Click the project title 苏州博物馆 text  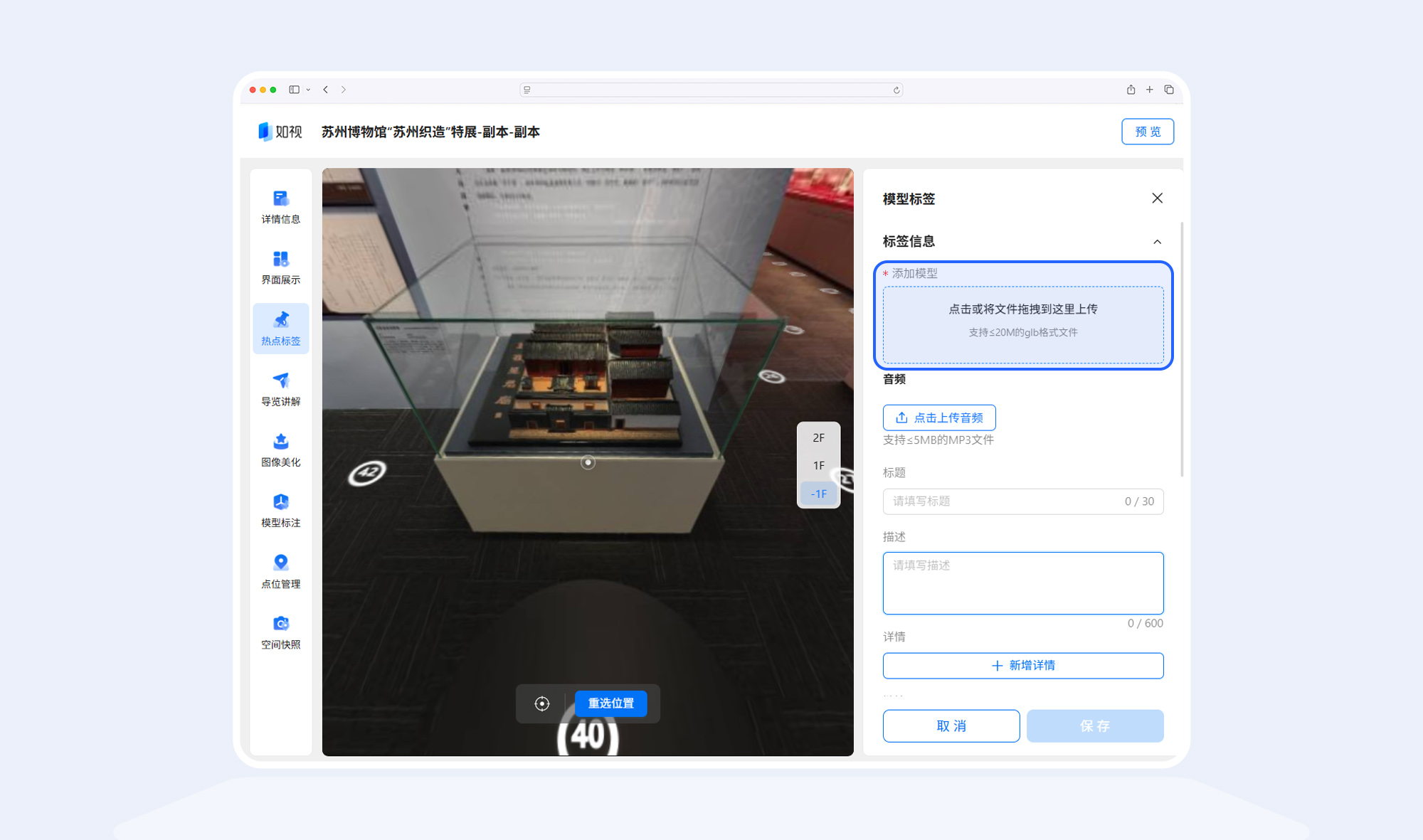(x=430, y=132)
